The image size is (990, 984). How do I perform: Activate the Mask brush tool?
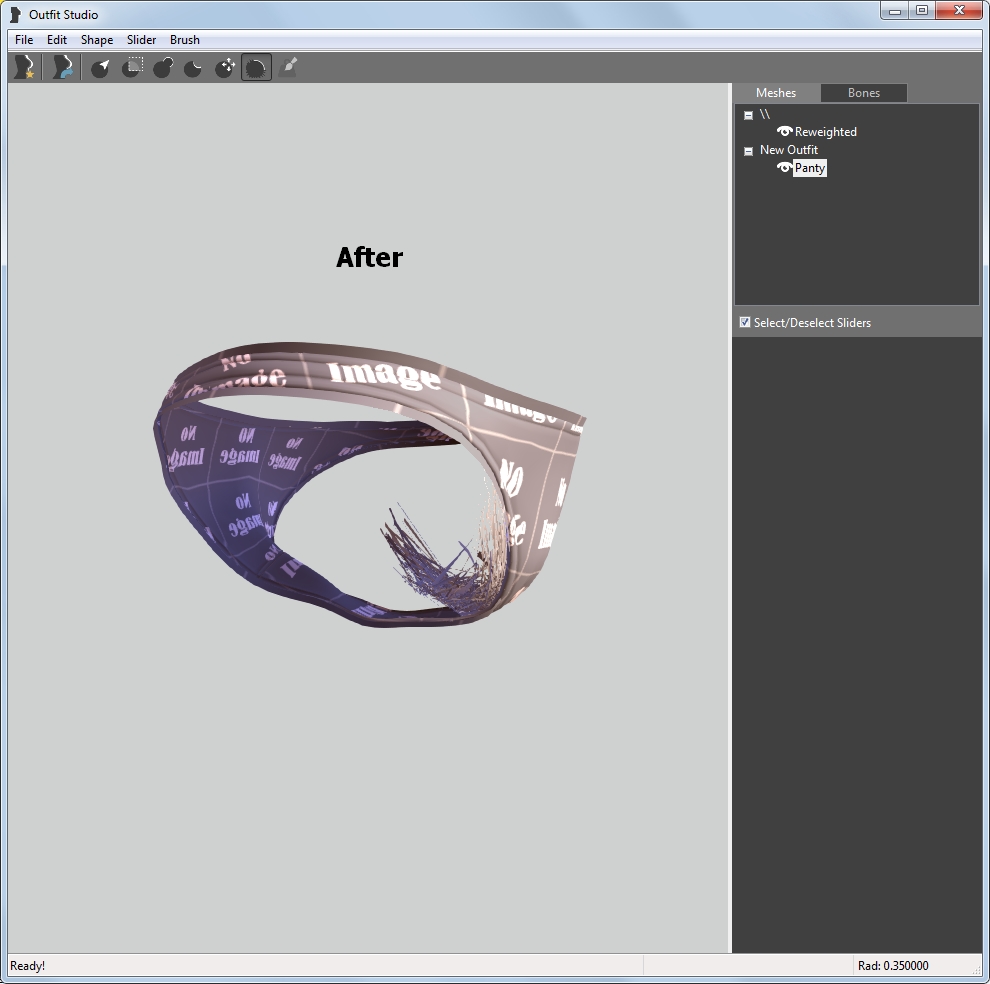132,67
